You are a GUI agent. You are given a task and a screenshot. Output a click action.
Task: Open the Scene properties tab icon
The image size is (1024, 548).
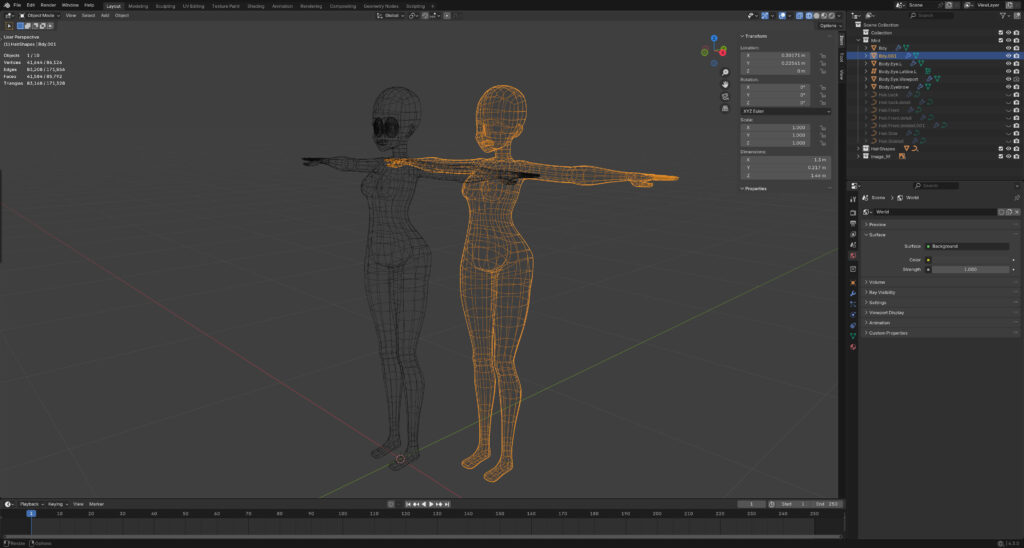(x=853, y=245)
